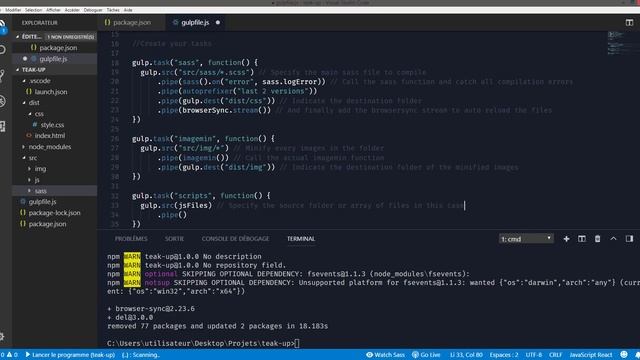Select the TERMINAL panel tab

[301, 239]
